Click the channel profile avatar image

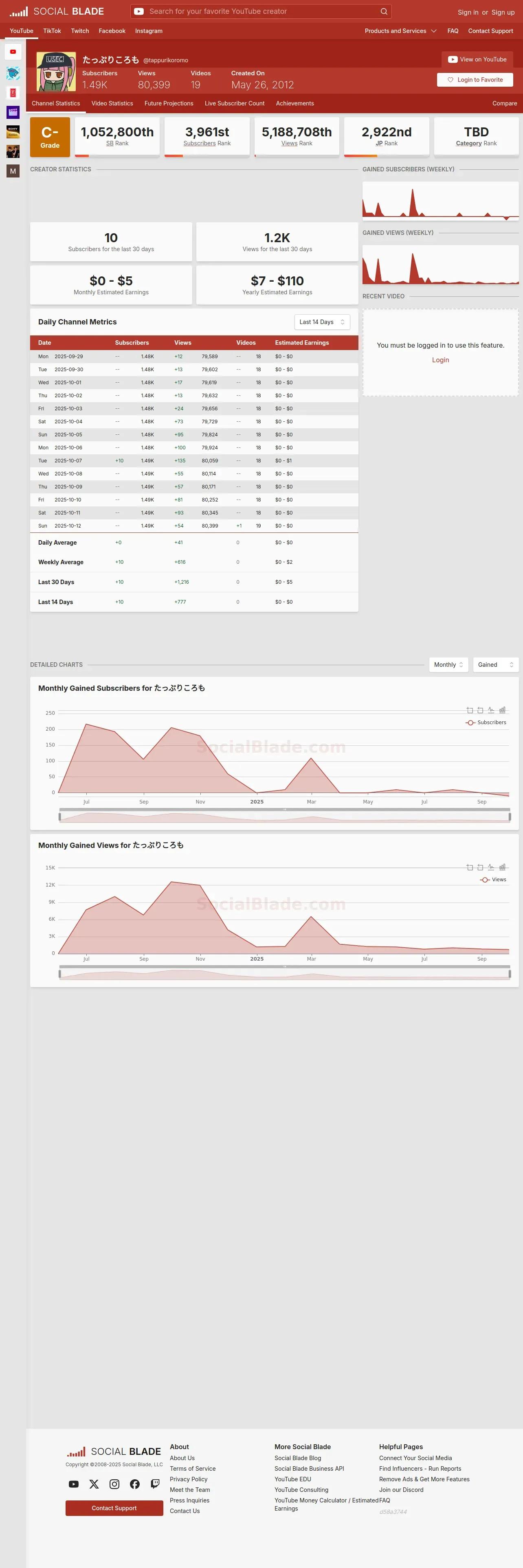pos(56,72)
